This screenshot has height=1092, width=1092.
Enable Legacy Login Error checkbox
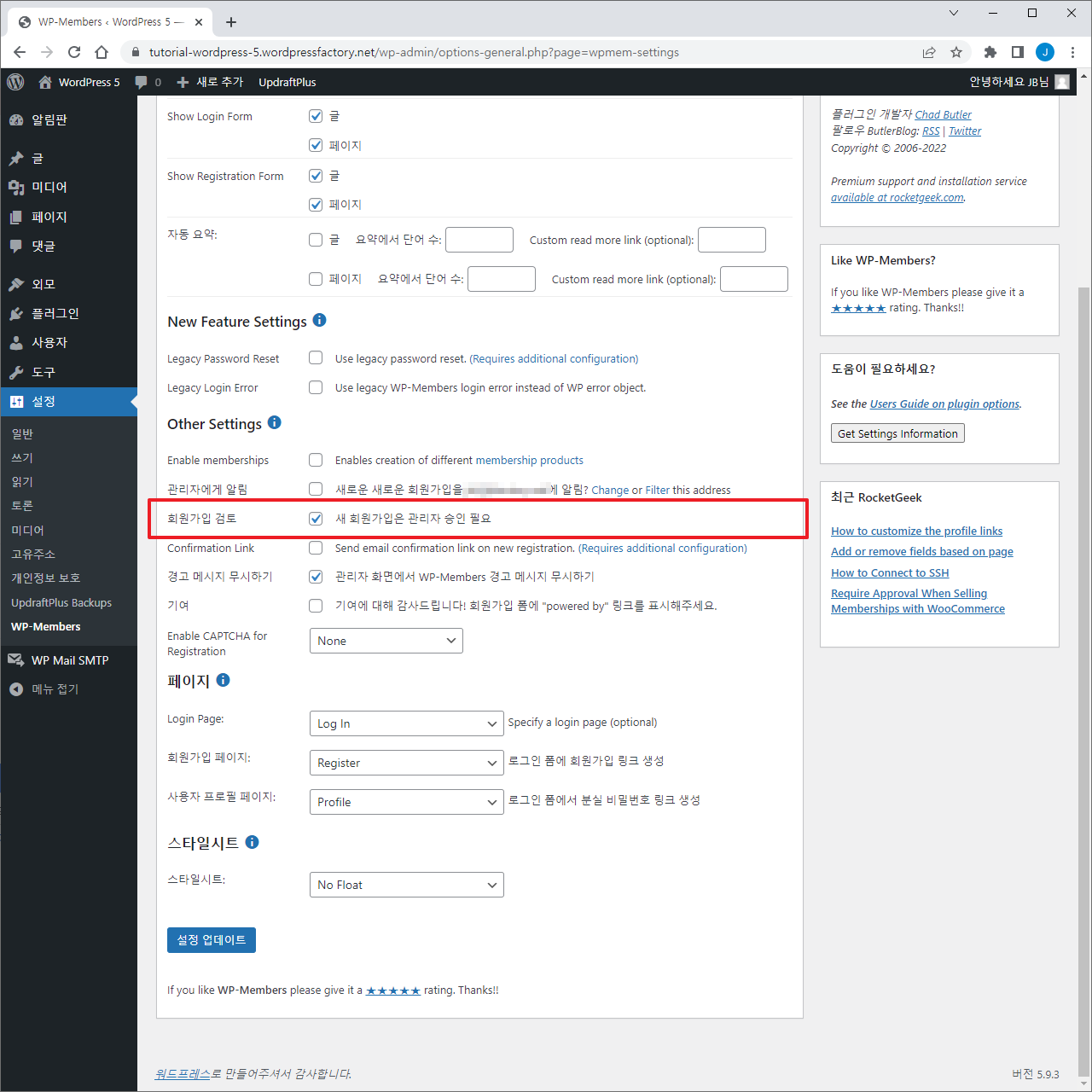tap(316, 387)
